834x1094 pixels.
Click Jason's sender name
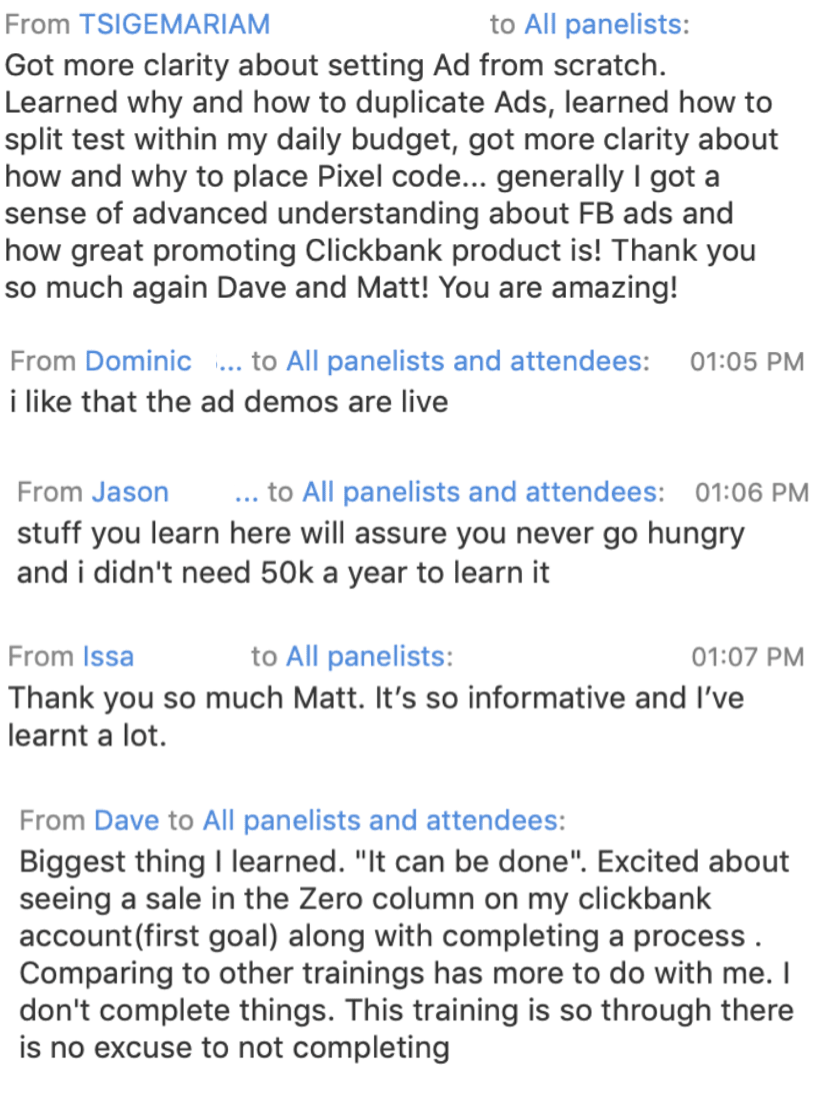tap(130, 492)
